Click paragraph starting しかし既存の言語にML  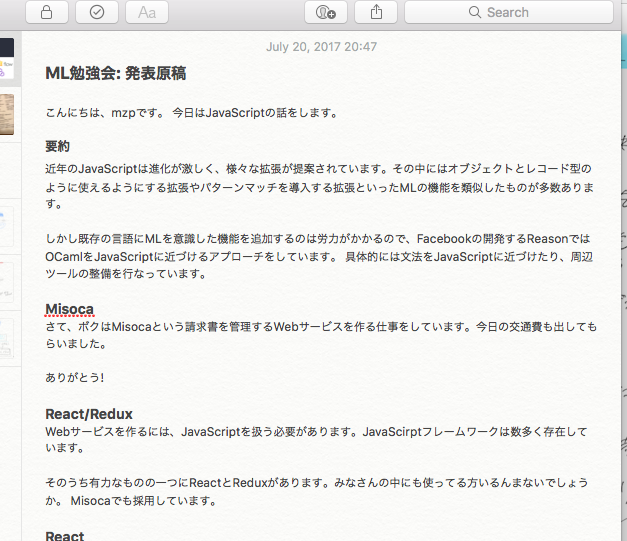click(x=319, y=256)
